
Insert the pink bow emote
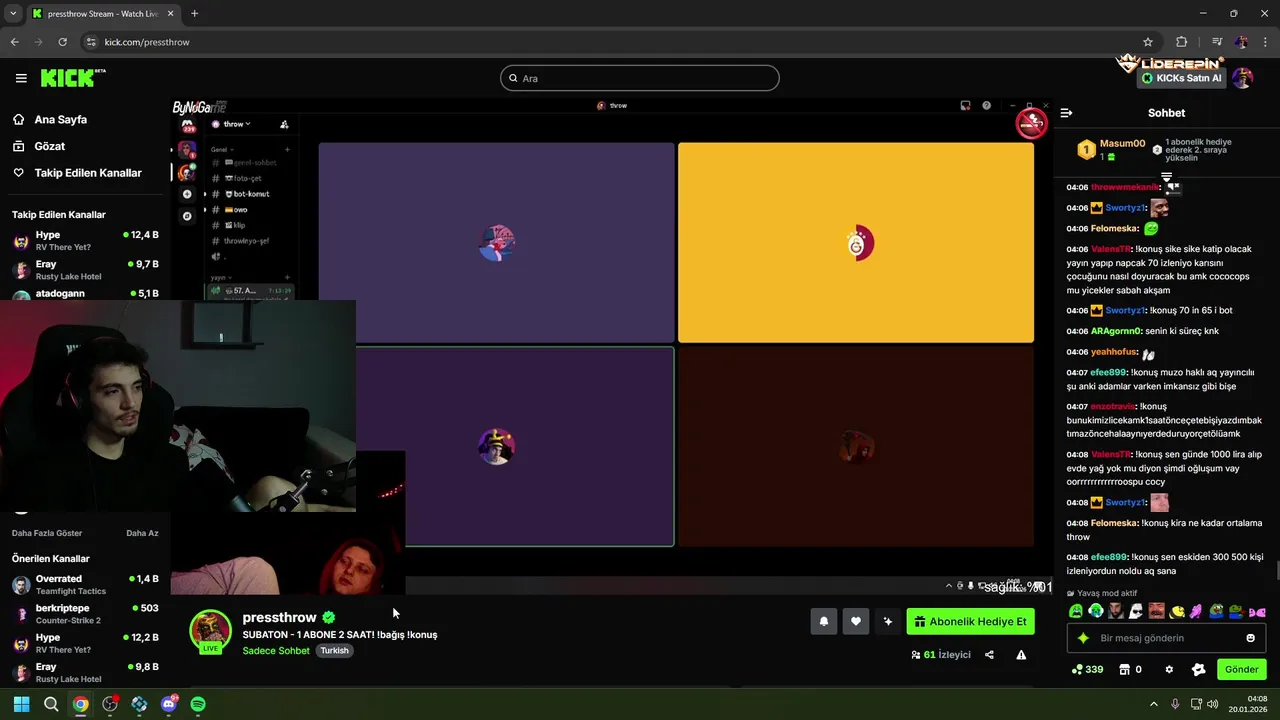[x=1256, y=611]
